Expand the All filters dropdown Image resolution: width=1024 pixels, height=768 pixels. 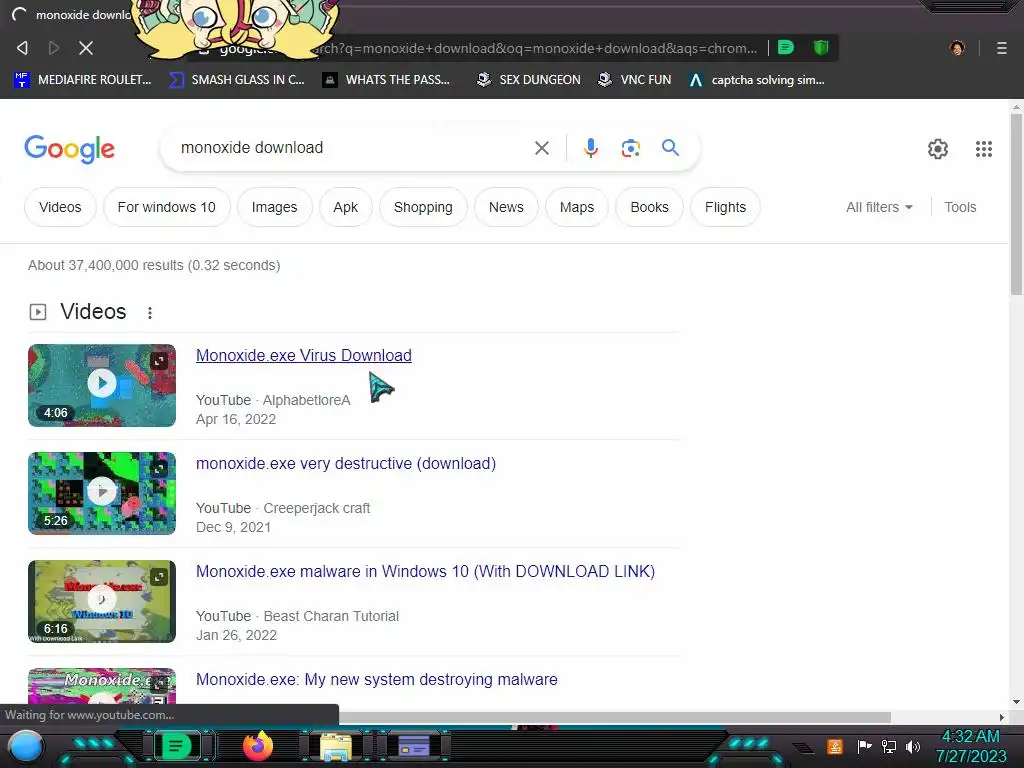click(x=879, y=207)
